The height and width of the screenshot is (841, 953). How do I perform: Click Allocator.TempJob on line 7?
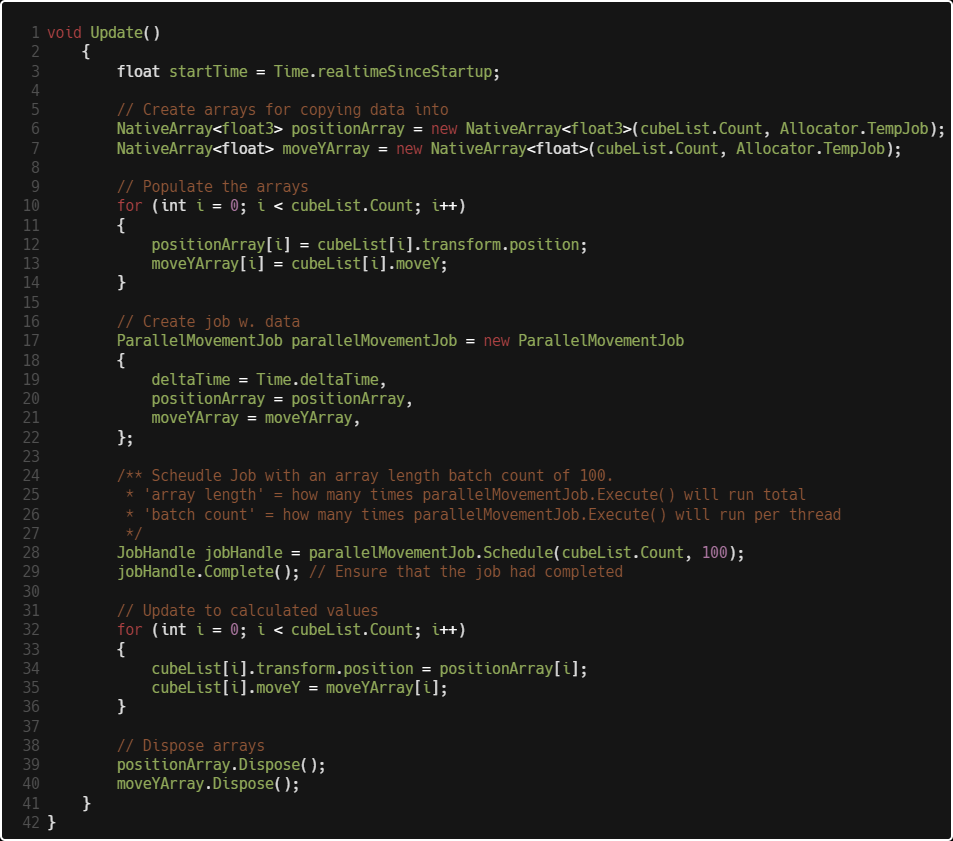click(x=810, y=149)
